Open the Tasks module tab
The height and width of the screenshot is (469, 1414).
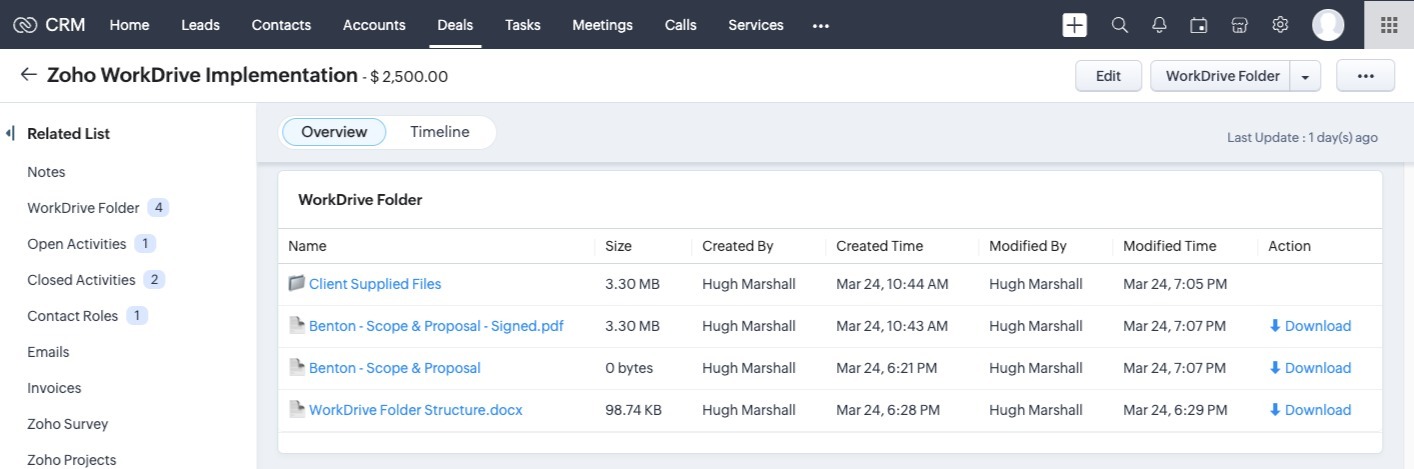[x=523, y=25]
